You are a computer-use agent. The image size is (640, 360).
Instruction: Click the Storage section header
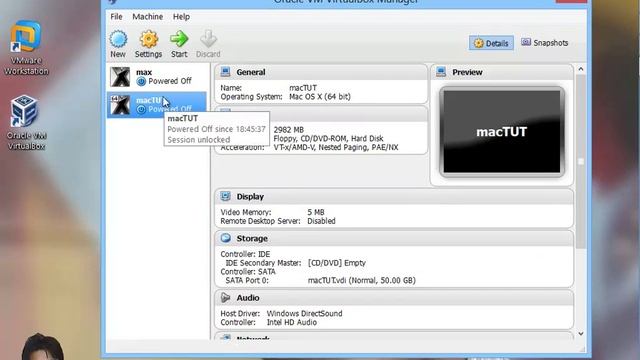pyautogui.click(x=394, y=238)
